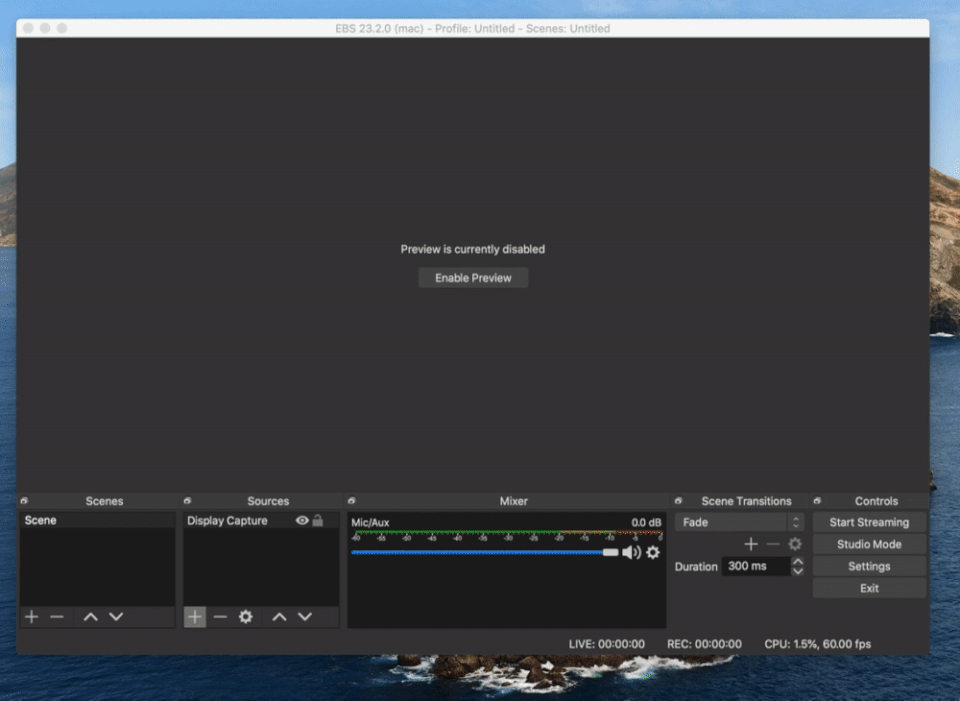Viewport: 960px width, 701px height.
Task: Click Scene Transitions panel title
Action: point(746,501)
